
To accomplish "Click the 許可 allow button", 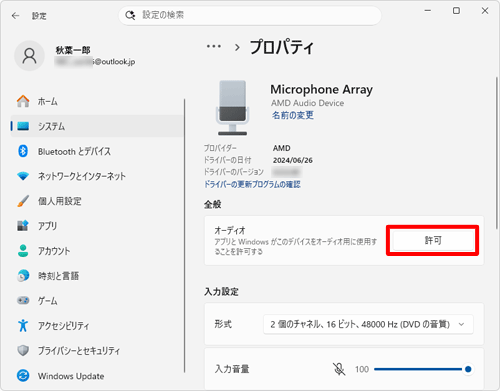I will click(x=433, y=240).
